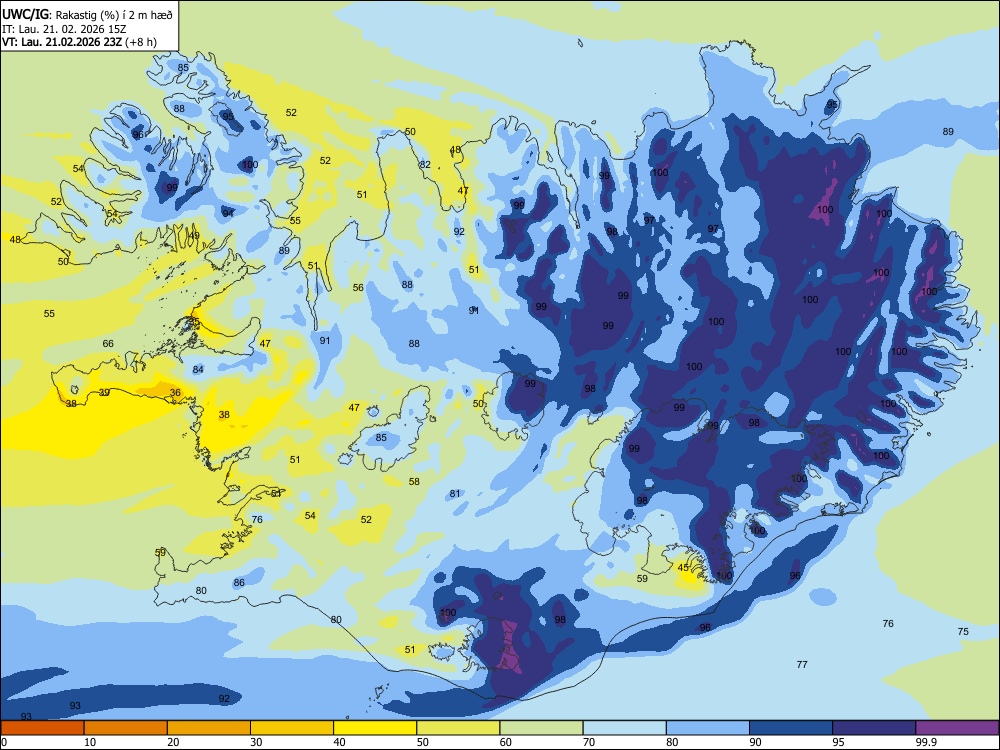Click the map value '45' on the yellow southern spot
Viewport: 1000px width, 750px height.
683,567
